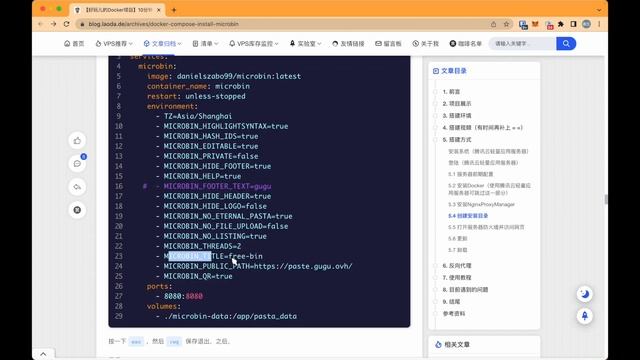The width and height of the screenshot is (640, 360).
Task: Click the rocket back-to-top button
Action: coord(584,316)
